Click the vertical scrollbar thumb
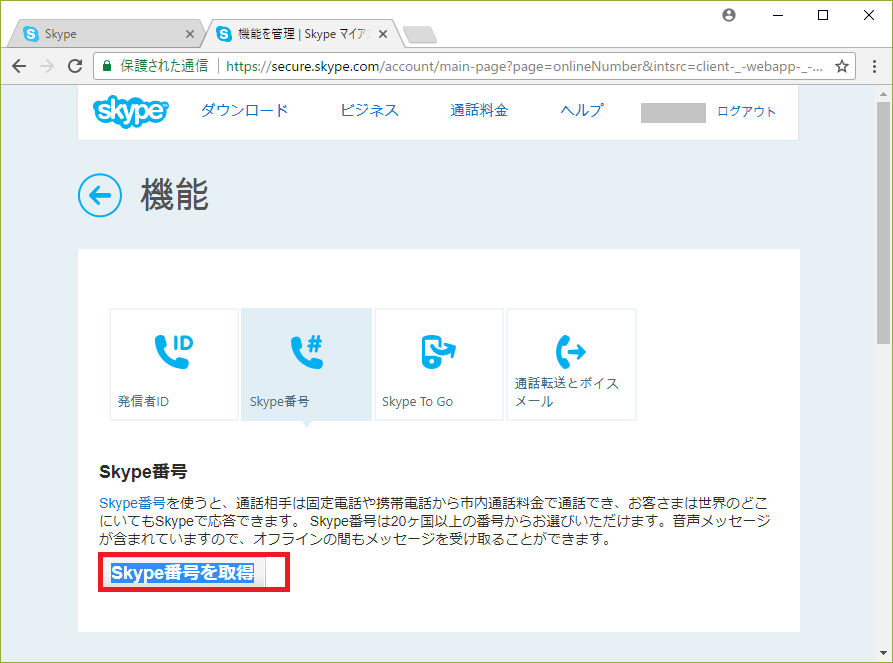This screenshot has width=893, height=663. click(x=883, y=223)
